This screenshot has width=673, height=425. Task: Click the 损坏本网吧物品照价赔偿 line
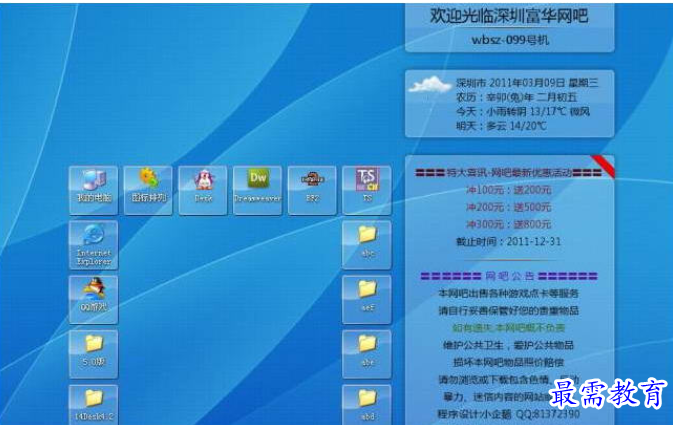[x=509, y=362]
